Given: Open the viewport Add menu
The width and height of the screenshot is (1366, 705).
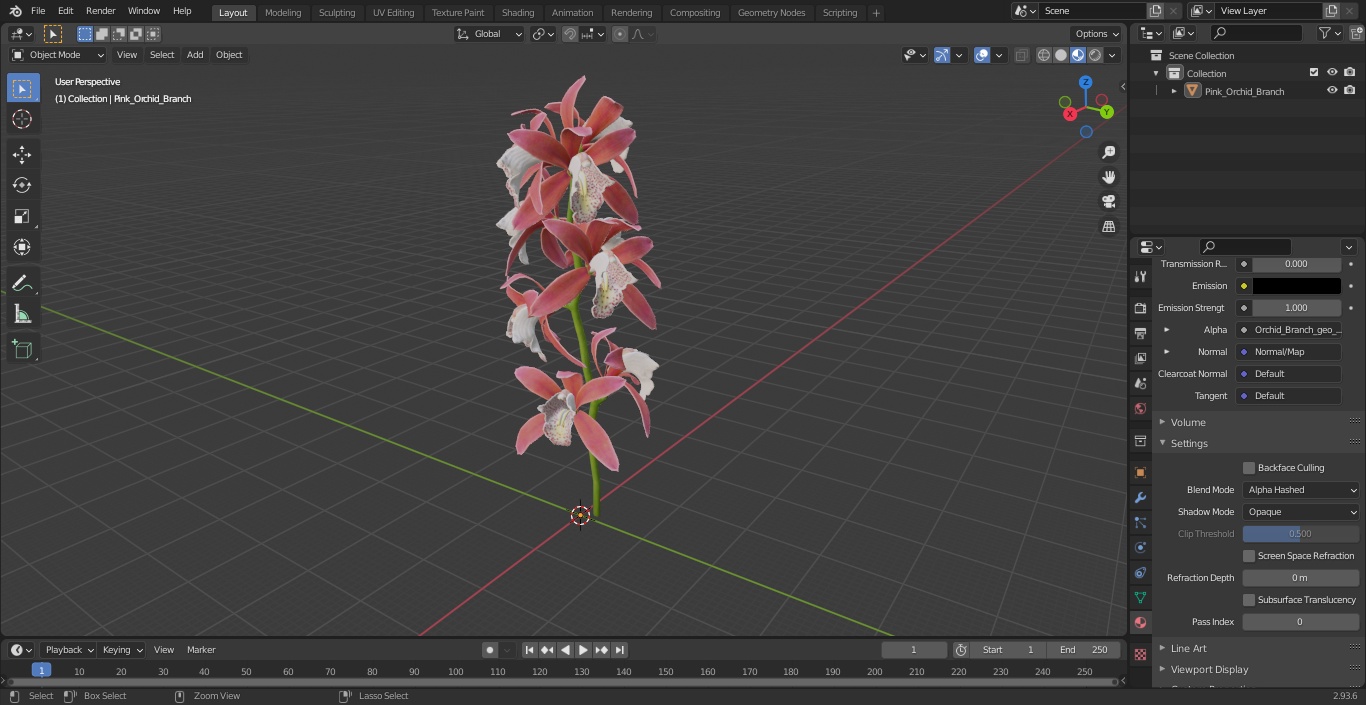Looking at the screenshot, I should pyautogui.click(x=195, y=55).
